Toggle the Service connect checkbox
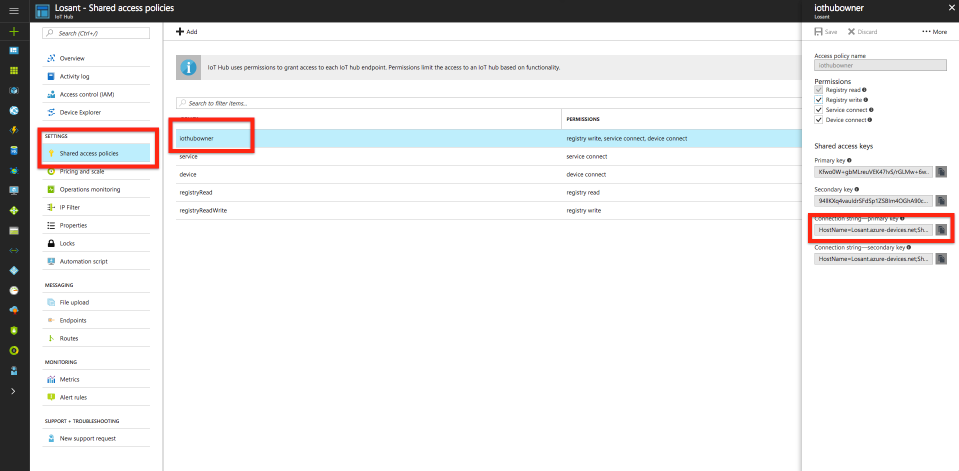 tap(819, 110)
